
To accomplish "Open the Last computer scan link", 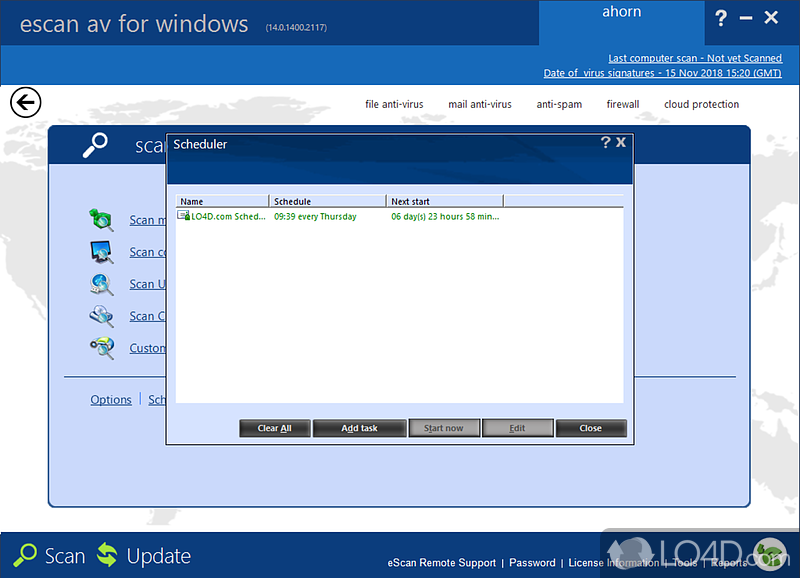I will (x=694, y=58).
